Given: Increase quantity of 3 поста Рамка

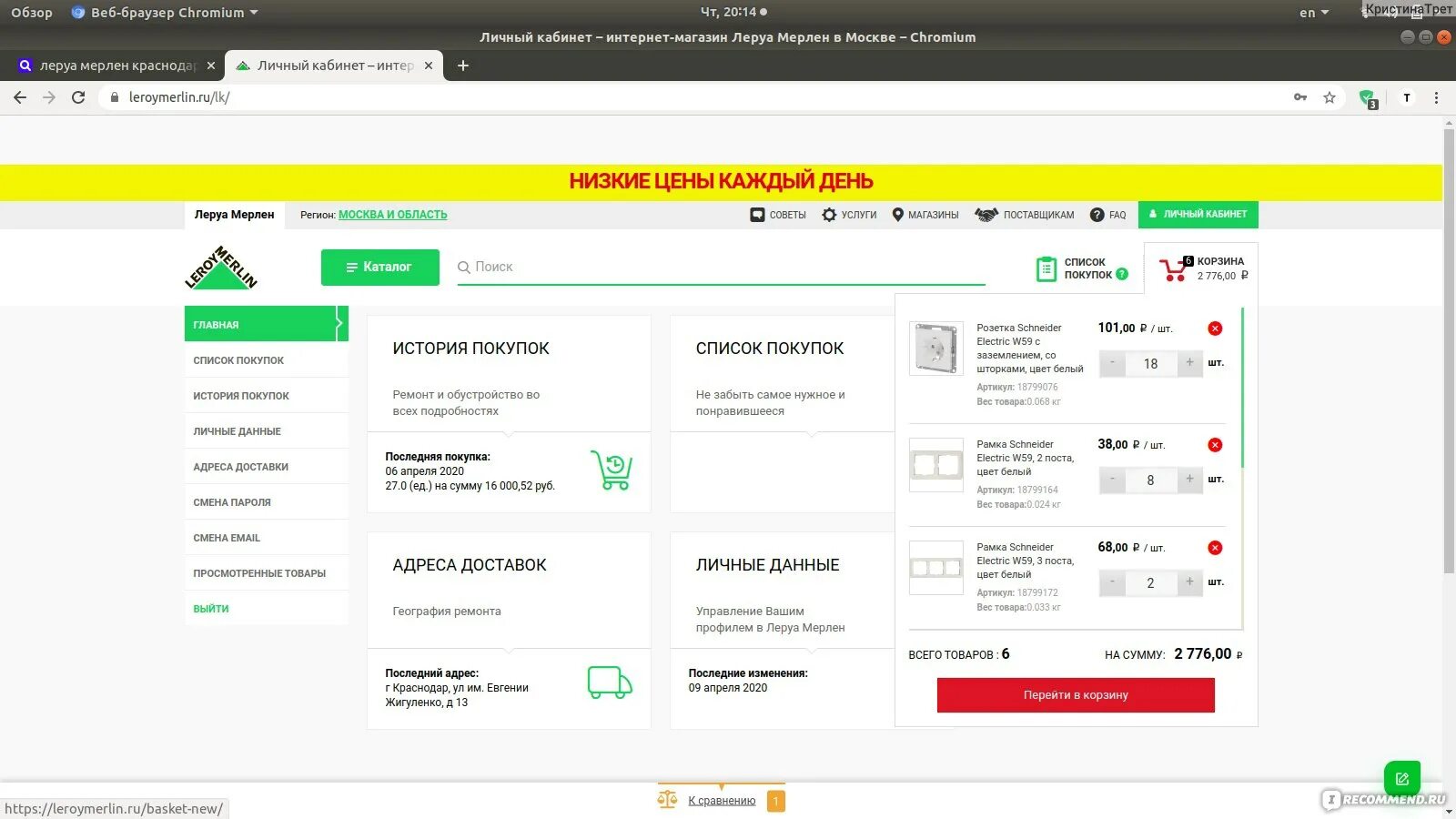Looking at the screenshot, I should (x=1189, y=582).
